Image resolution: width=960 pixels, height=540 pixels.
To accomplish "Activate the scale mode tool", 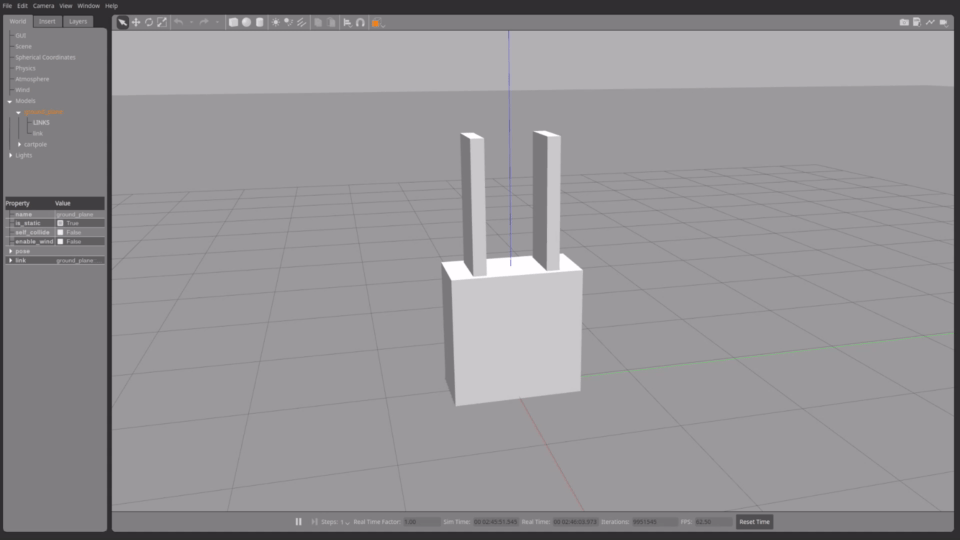I will coord(162,23).
